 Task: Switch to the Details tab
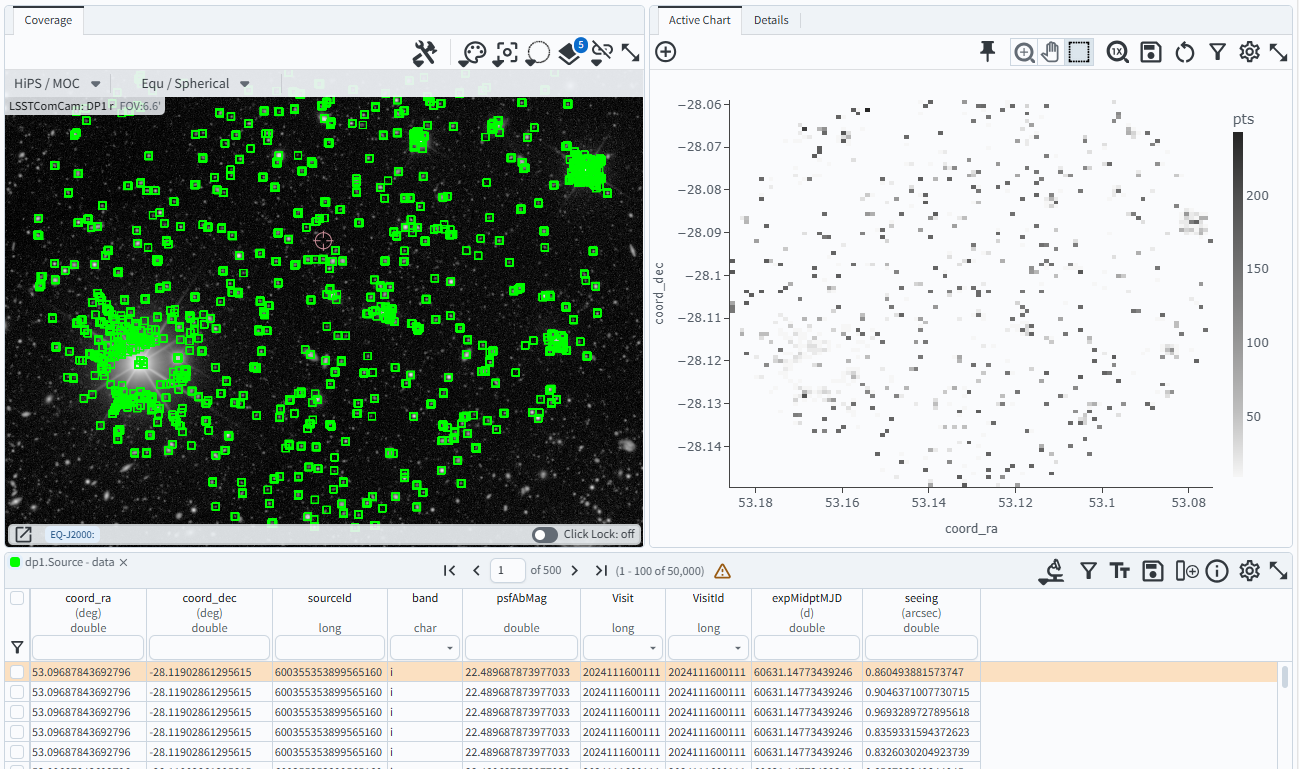click(x=771, y=20)
